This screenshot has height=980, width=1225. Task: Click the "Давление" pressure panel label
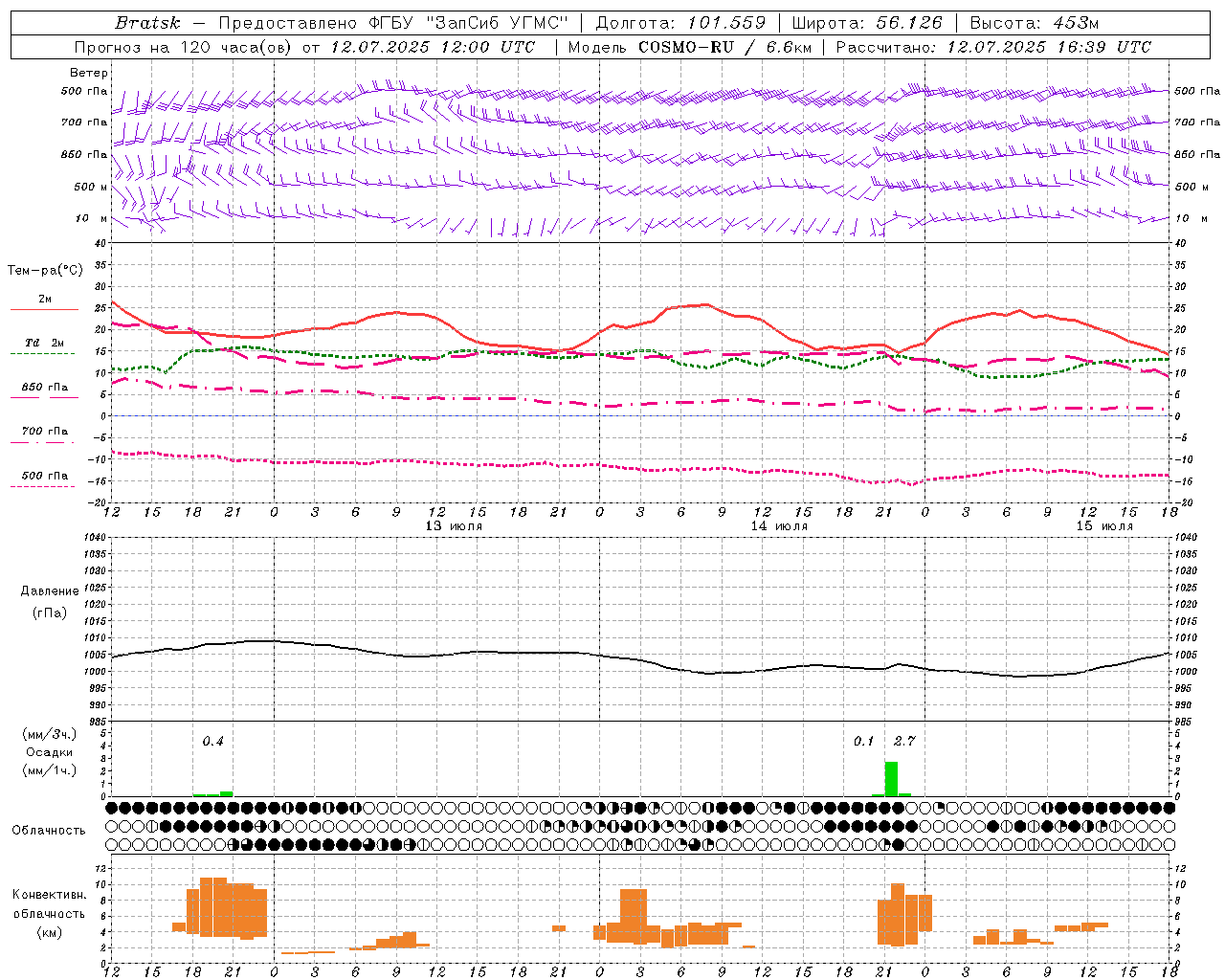(x=50, y=591)
